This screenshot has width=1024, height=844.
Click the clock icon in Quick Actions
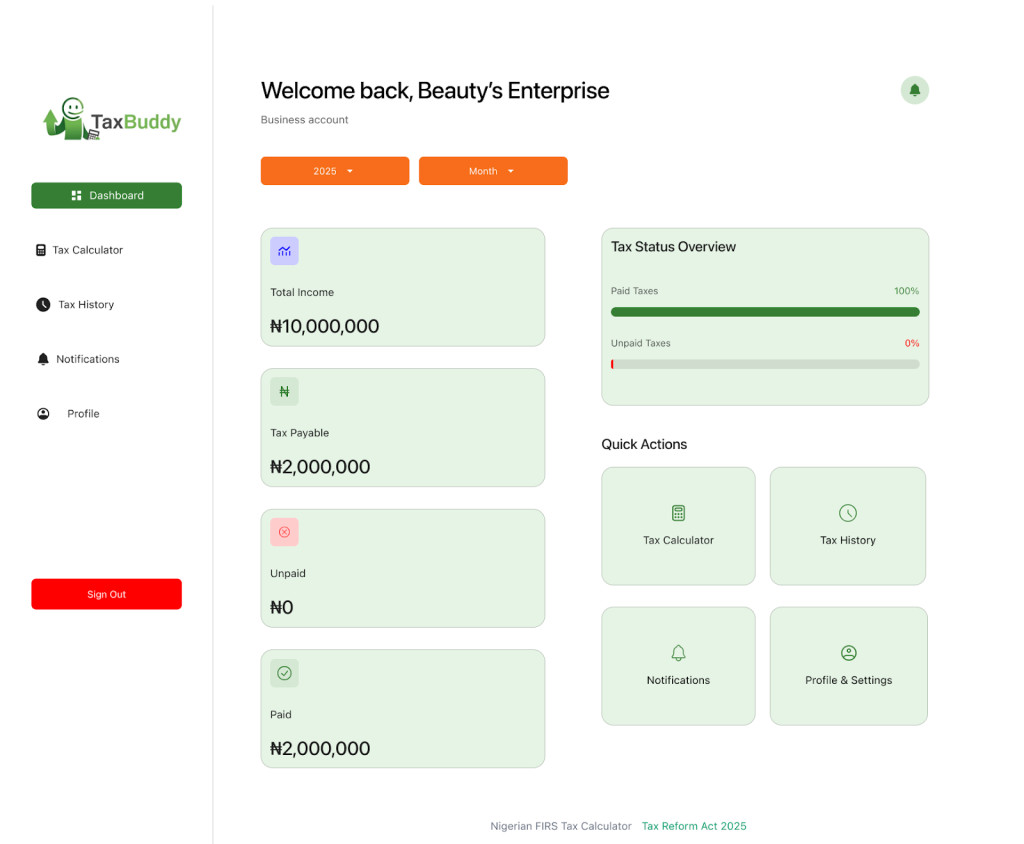tap(847, 513)
